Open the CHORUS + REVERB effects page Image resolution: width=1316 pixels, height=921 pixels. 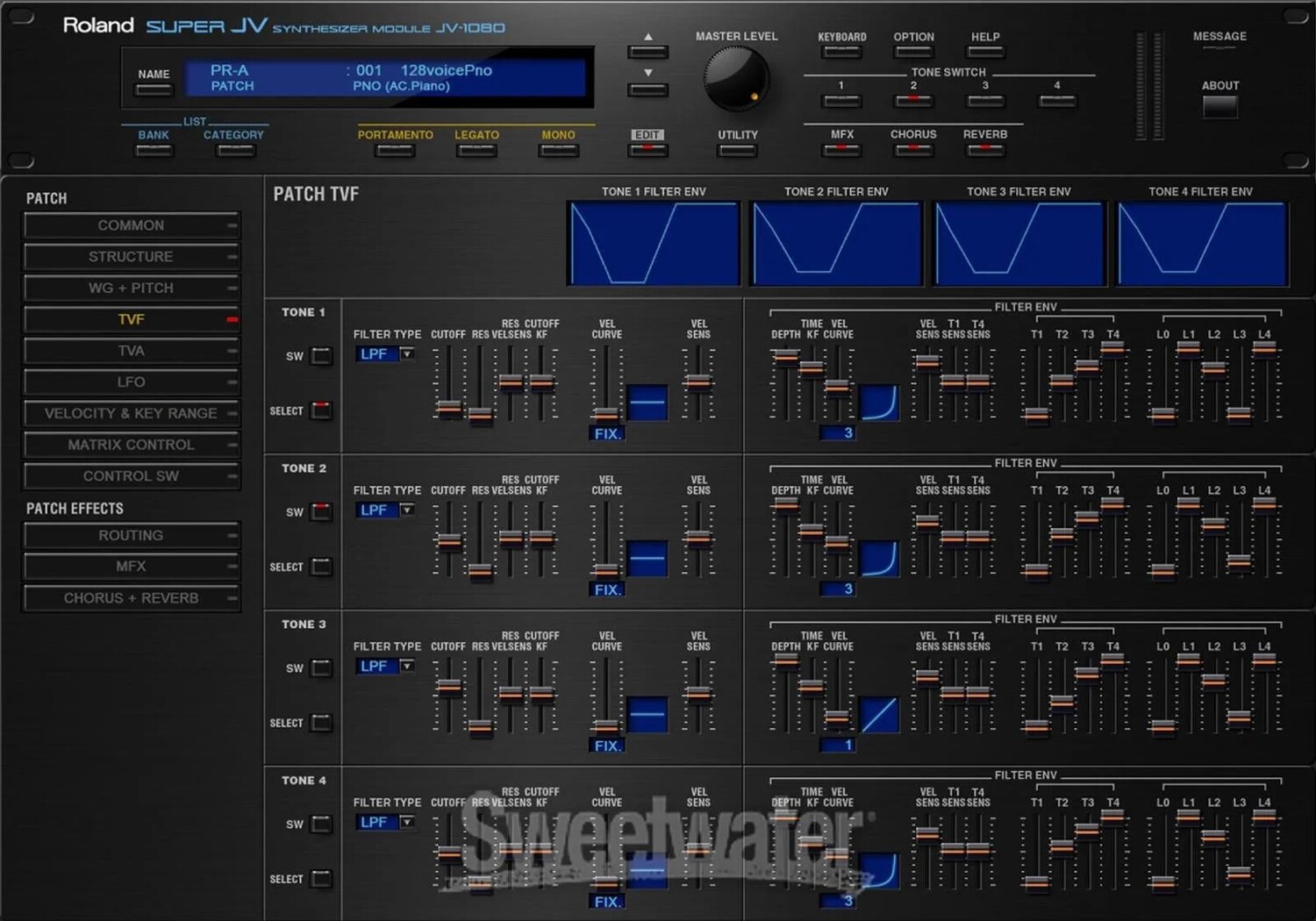[131, 598]
